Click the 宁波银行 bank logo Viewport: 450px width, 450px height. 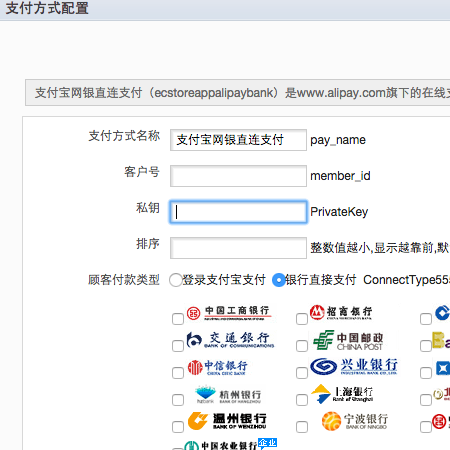[x=355, y=421]
